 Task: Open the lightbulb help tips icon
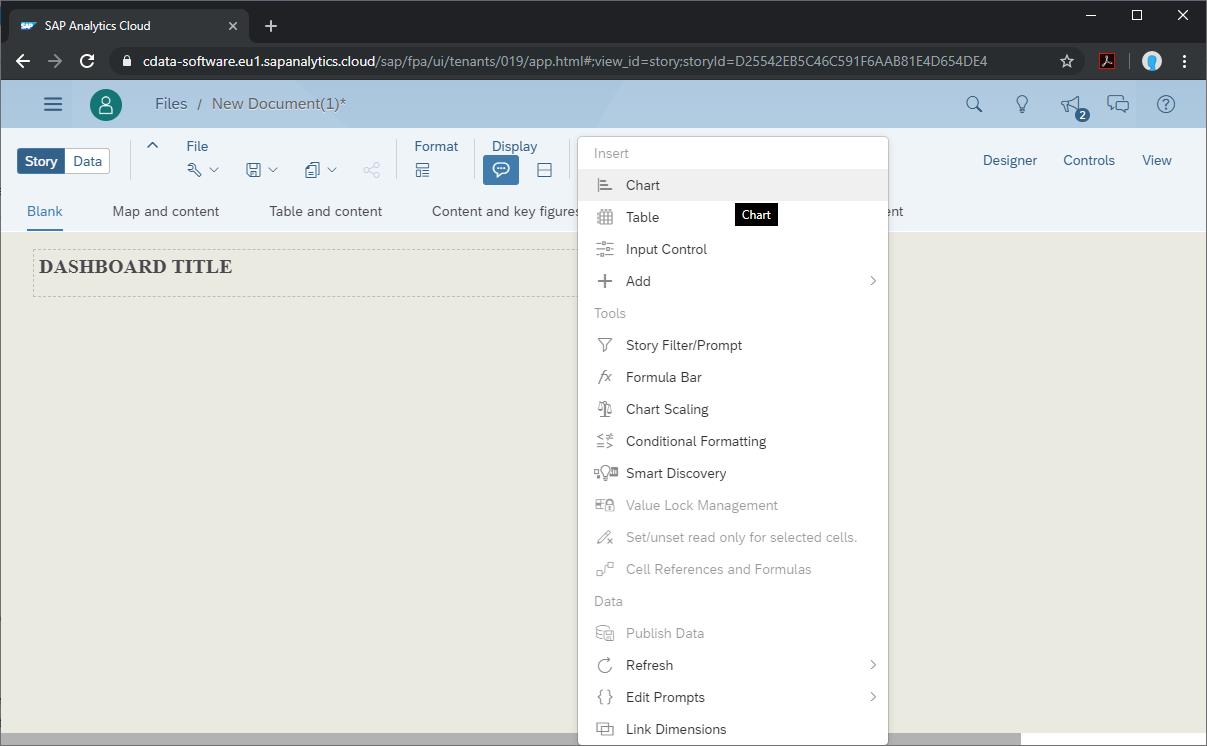pyautogui.click(x=1022, y=104)
